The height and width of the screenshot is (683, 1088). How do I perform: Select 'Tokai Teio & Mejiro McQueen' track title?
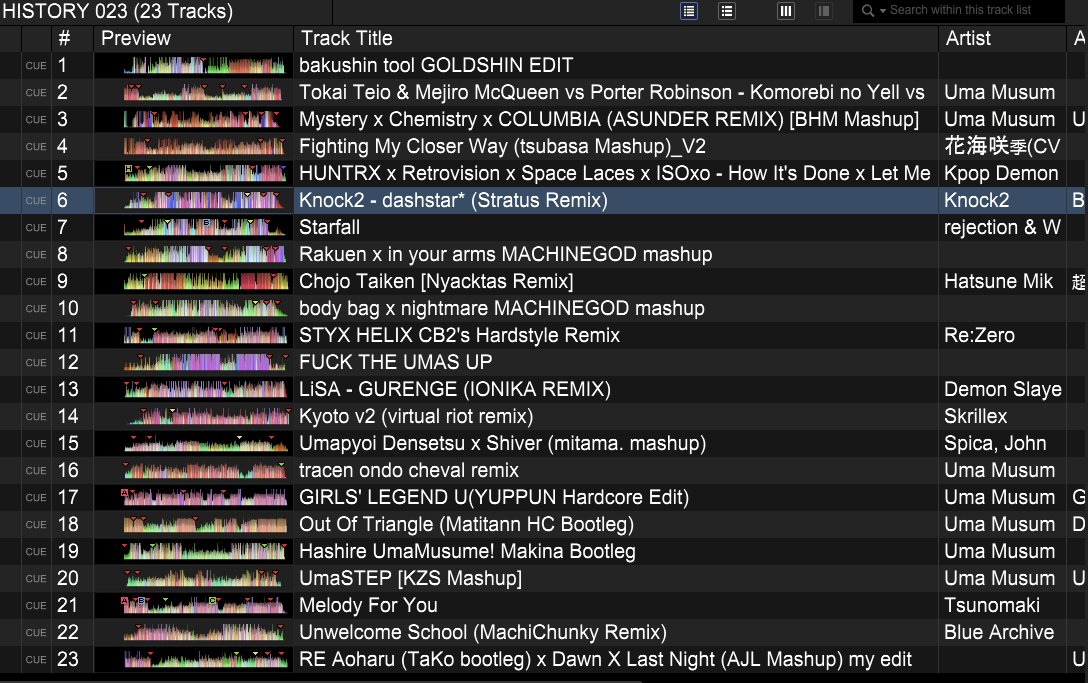click(612, 92)
